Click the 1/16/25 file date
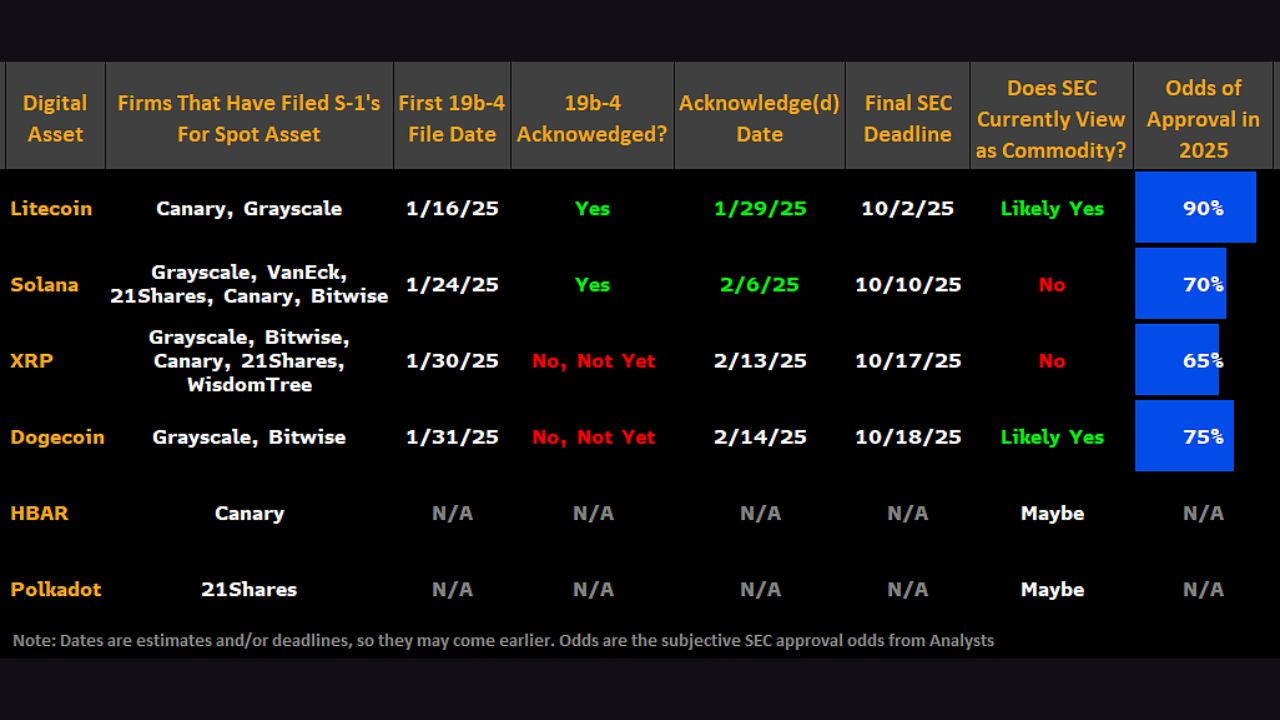 [x=452, y=208]
